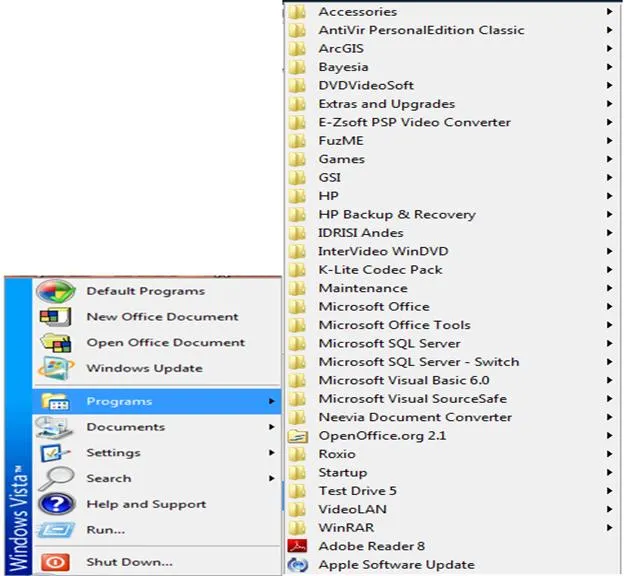Click the Adobe Reader 8 icon
The image size is (624, 576).
tap(297, 546)
